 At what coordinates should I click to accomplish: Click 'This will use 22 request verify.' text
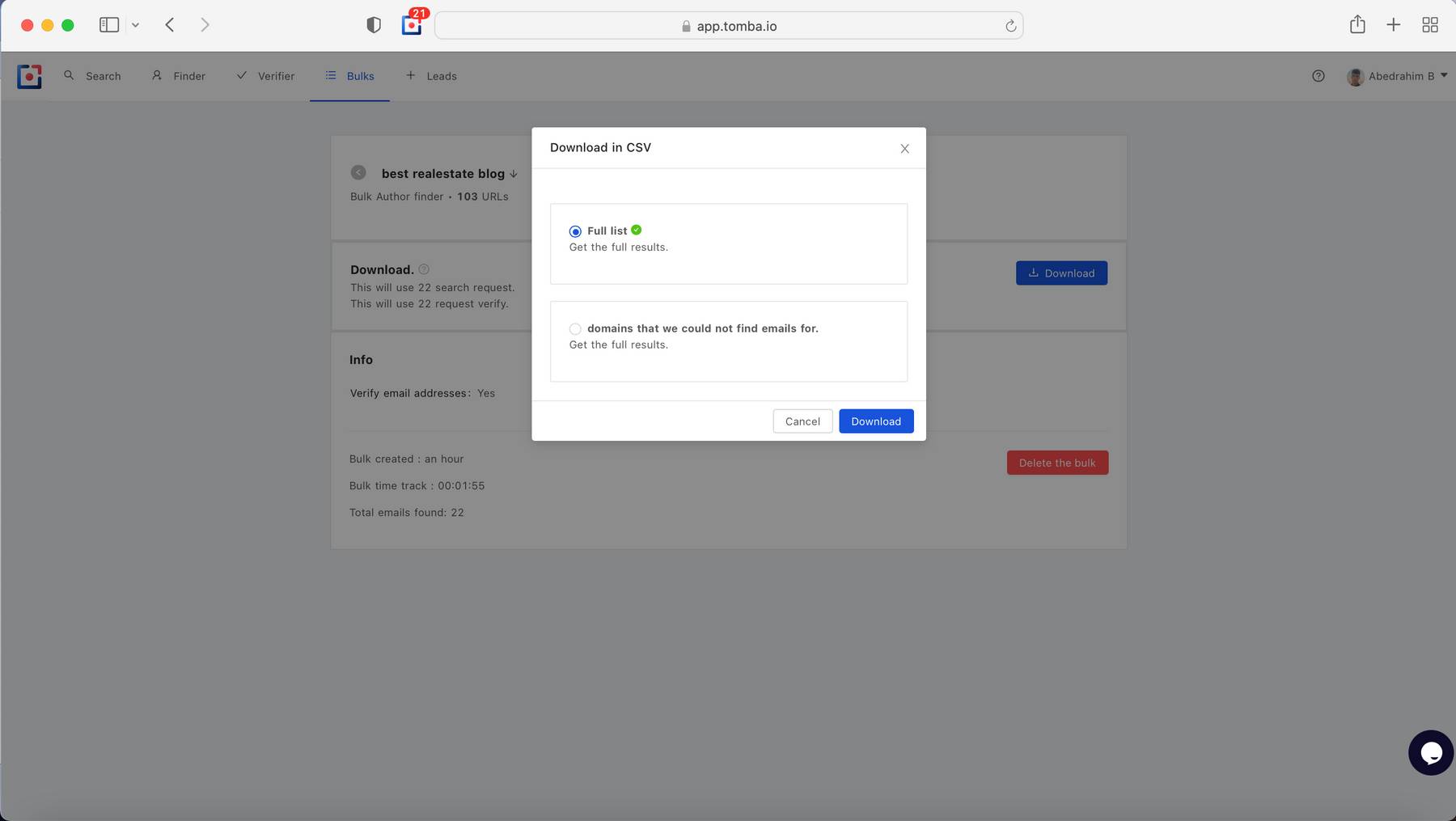pyautogui.click(x=430, y=304)
